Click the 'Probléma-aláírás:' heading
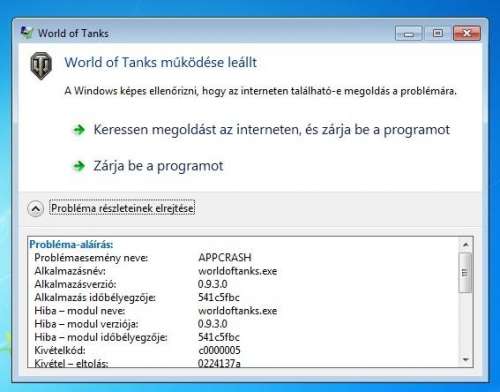Viewport: 500px width, 392px height. [x=71, y=244]
